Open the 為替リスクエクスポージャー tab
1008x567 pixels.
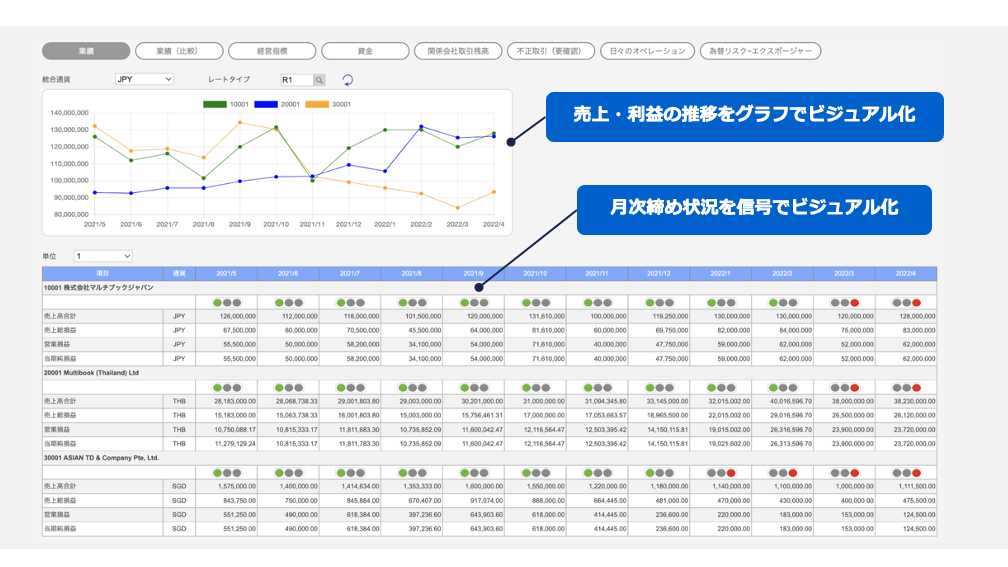761,51
